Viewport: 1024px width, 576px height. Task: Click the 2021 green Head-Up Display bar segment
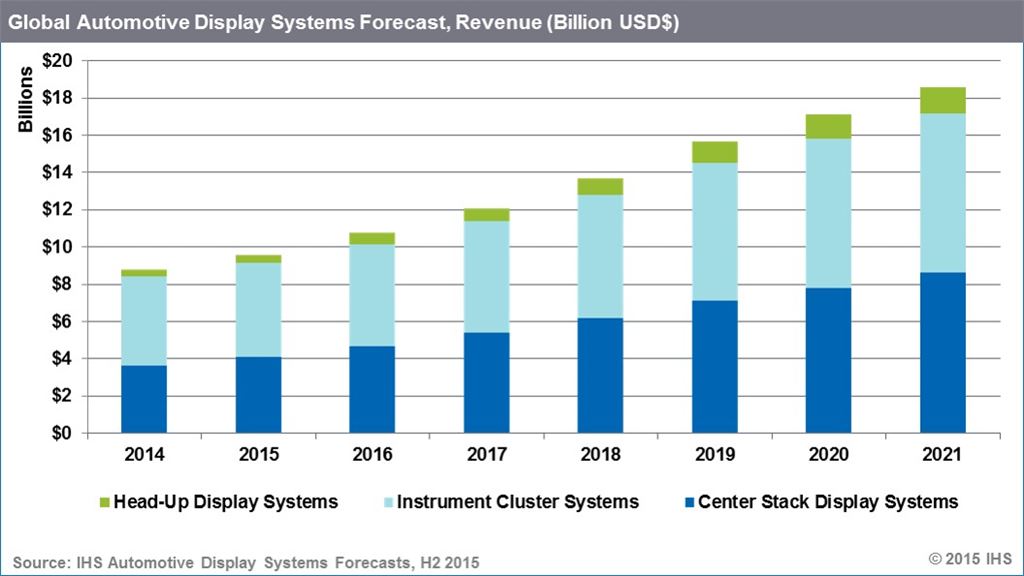point(943,100)
